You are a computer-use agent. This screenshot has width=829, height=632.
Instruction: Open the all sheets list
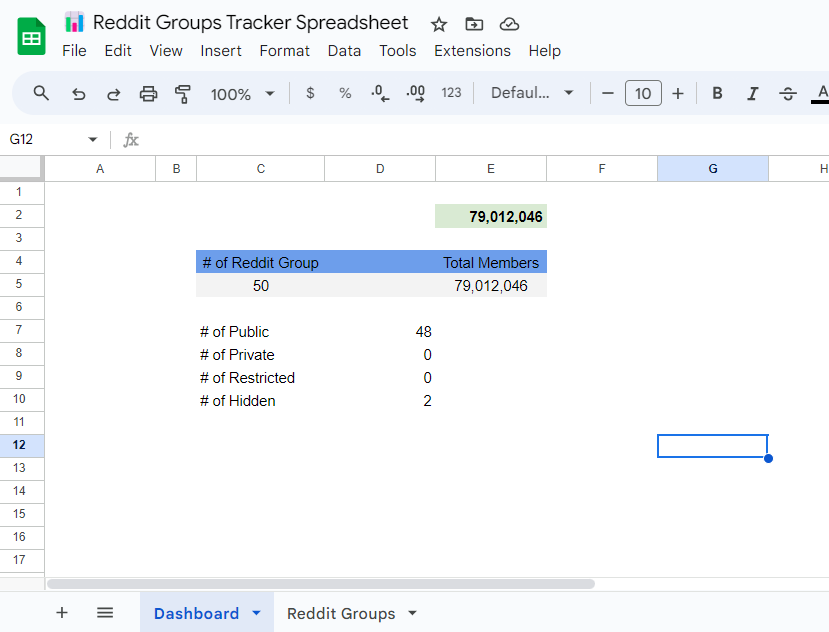coord(105,612)
